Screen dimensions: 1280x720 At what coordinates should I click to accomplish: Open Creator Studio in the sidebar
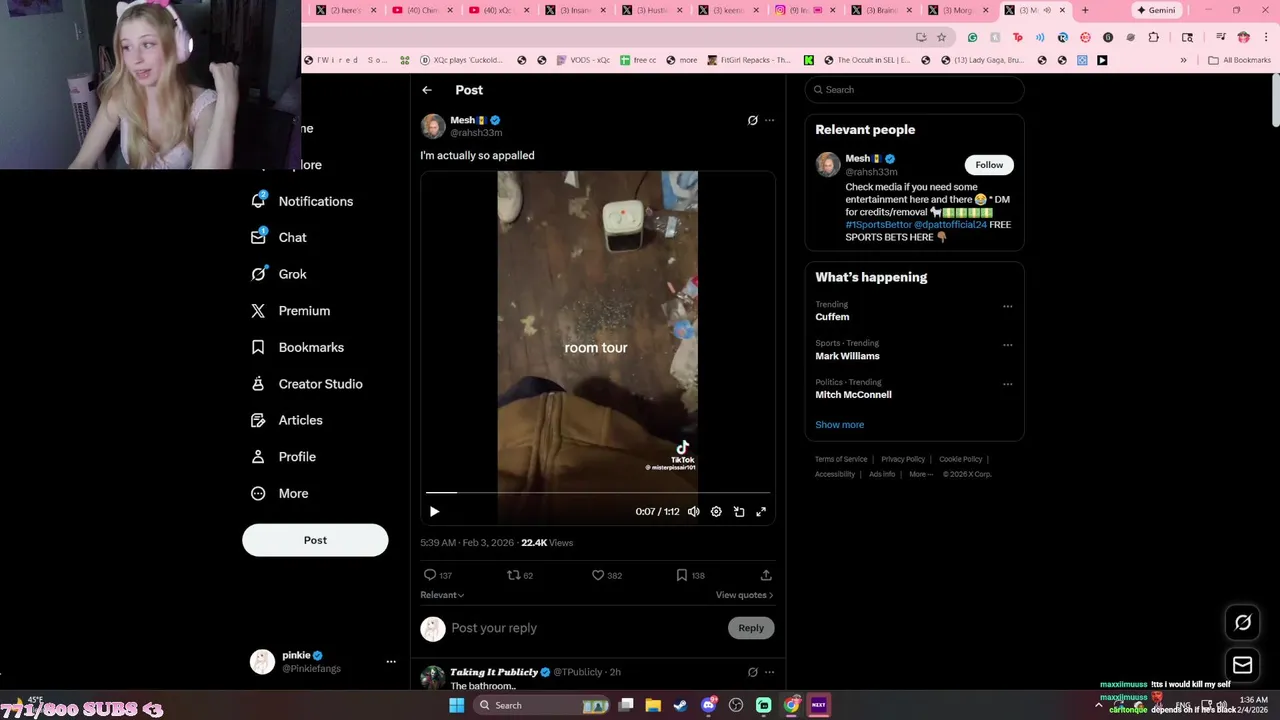(x=307, y=384)
